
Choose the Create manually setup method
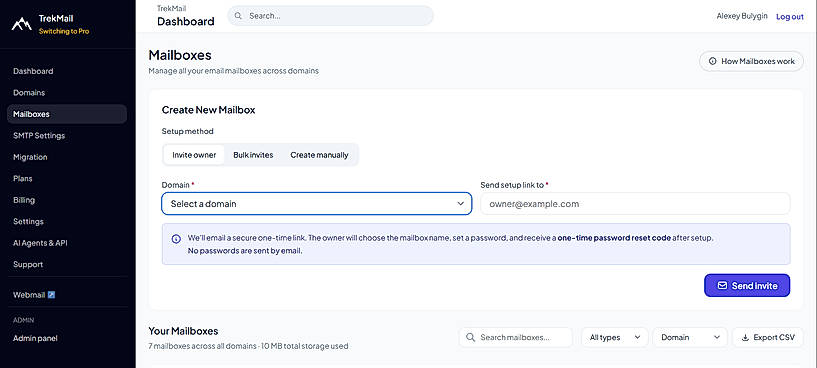[x=319, y=155]
